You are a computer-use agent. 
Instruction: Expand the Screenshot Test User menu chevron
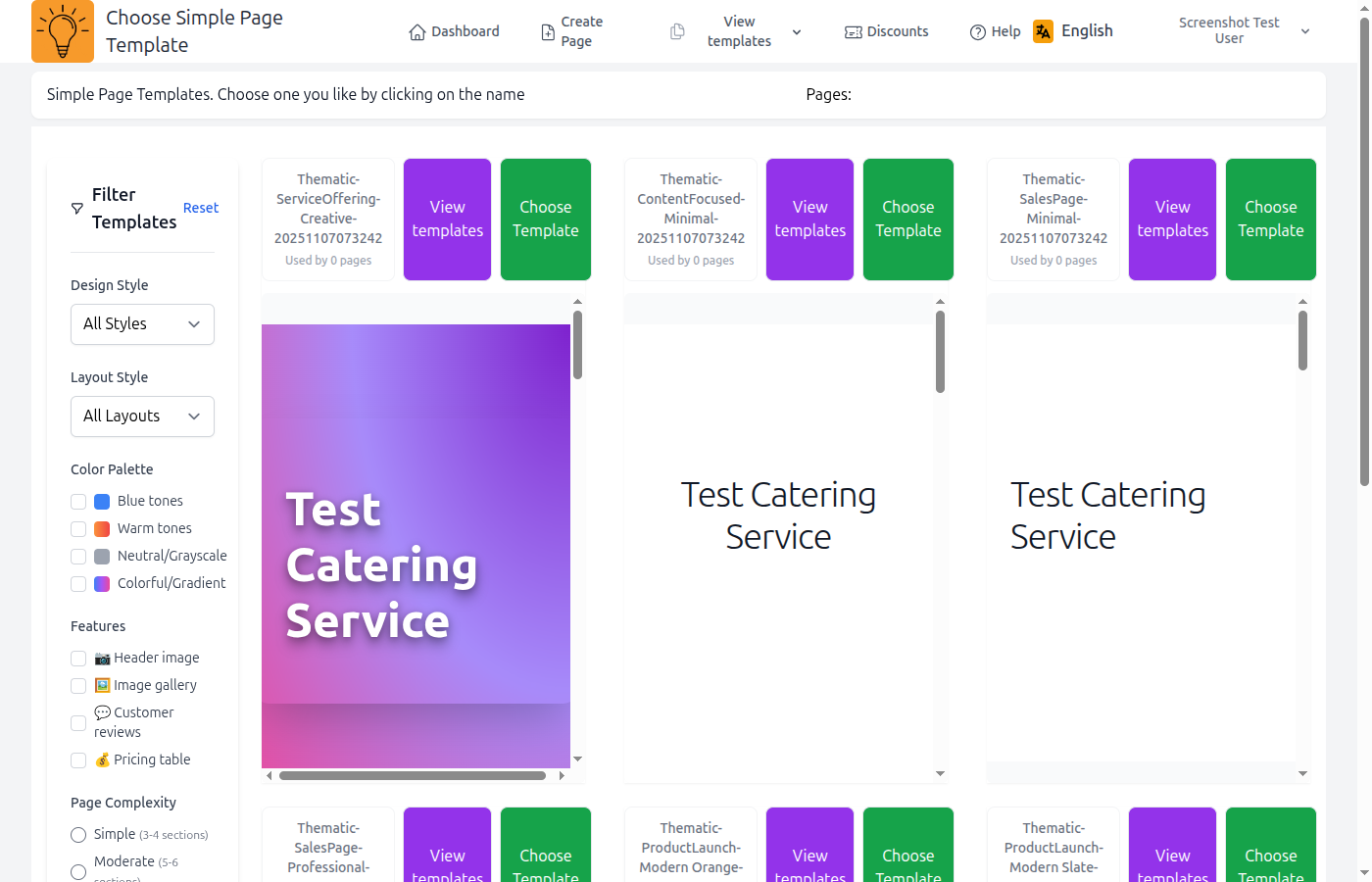pyautogui.click(x=1305, y=31)
